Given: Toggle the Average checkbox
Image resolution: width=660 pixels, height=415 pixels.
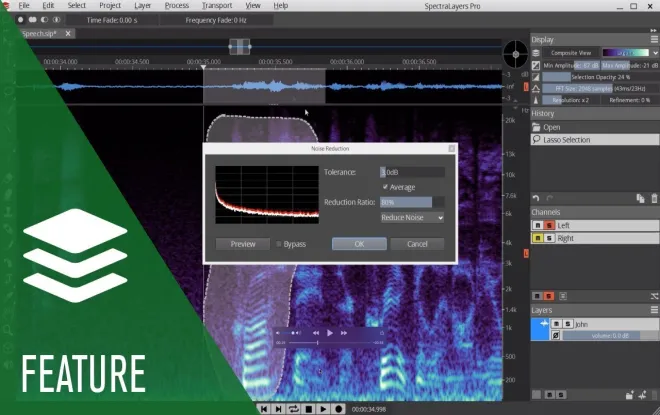Looking at the screenshot, I should [385, 187].
